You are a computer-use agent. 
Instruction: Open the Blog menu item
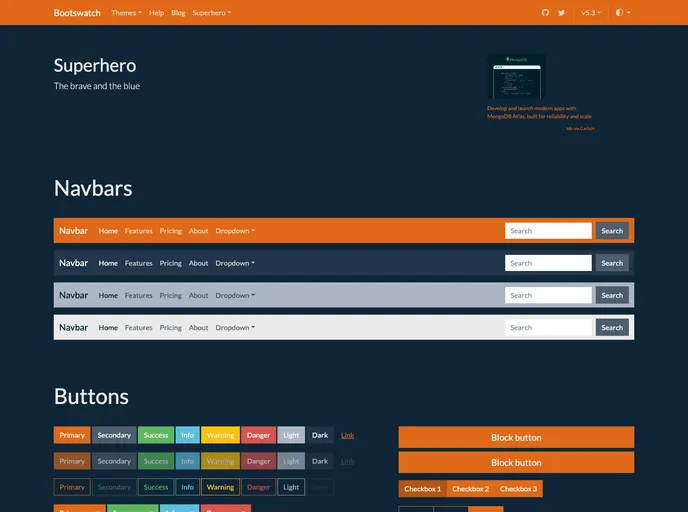click(x=178, y=13)
